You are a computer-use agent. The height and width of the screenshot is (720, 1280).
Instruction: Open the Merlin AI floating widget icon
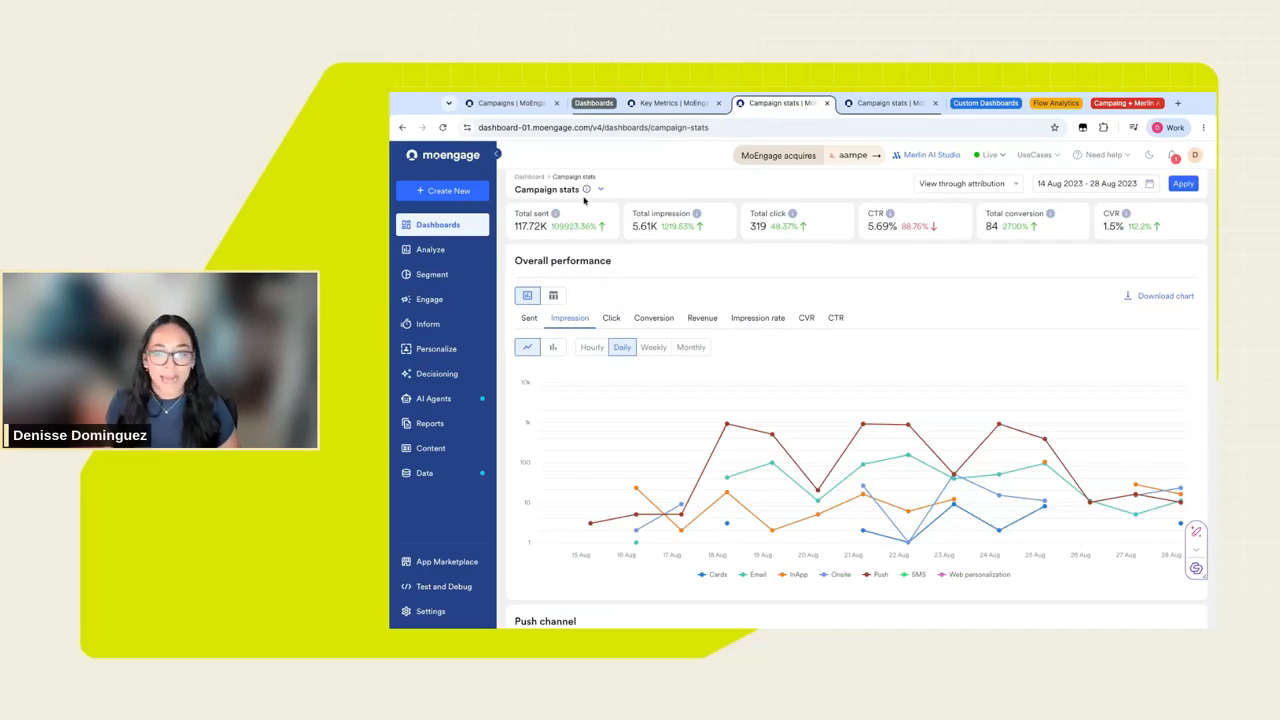[x=1196, y=532]
